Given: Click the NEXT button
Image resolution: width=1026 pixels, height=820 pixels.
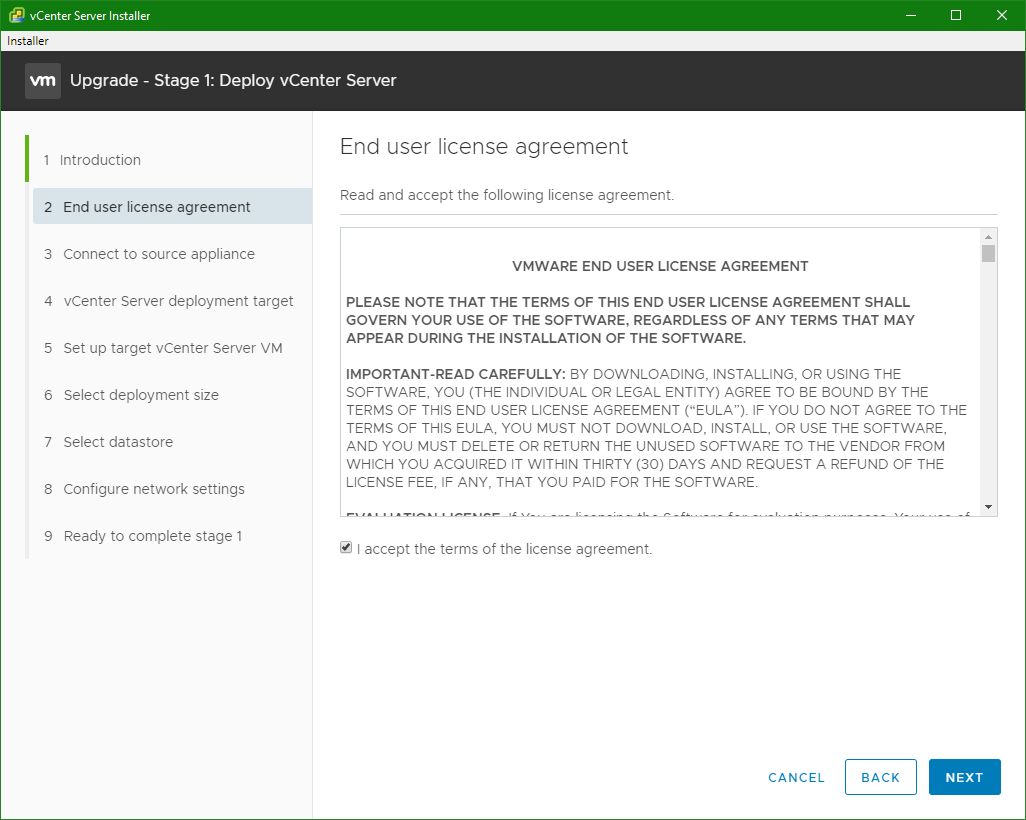Looking at the screenshot, I should (964, 777).
